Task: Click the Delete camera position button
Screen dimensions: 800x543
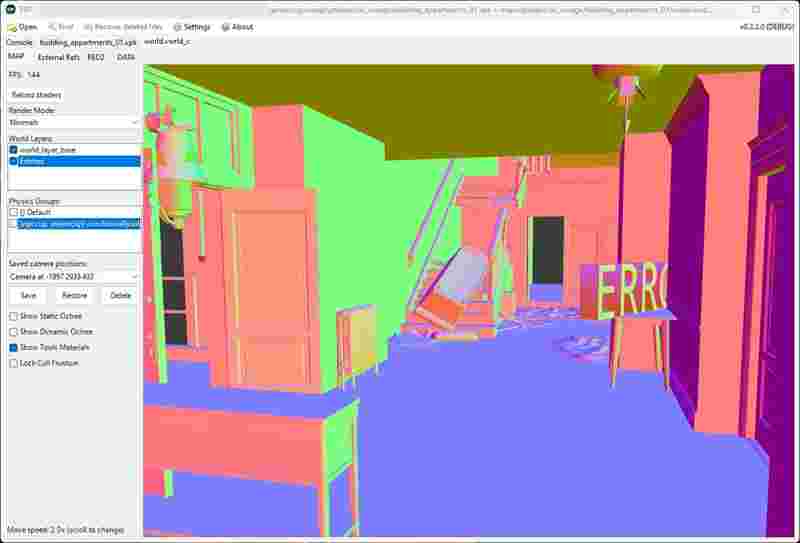Action: click(120, 296)
